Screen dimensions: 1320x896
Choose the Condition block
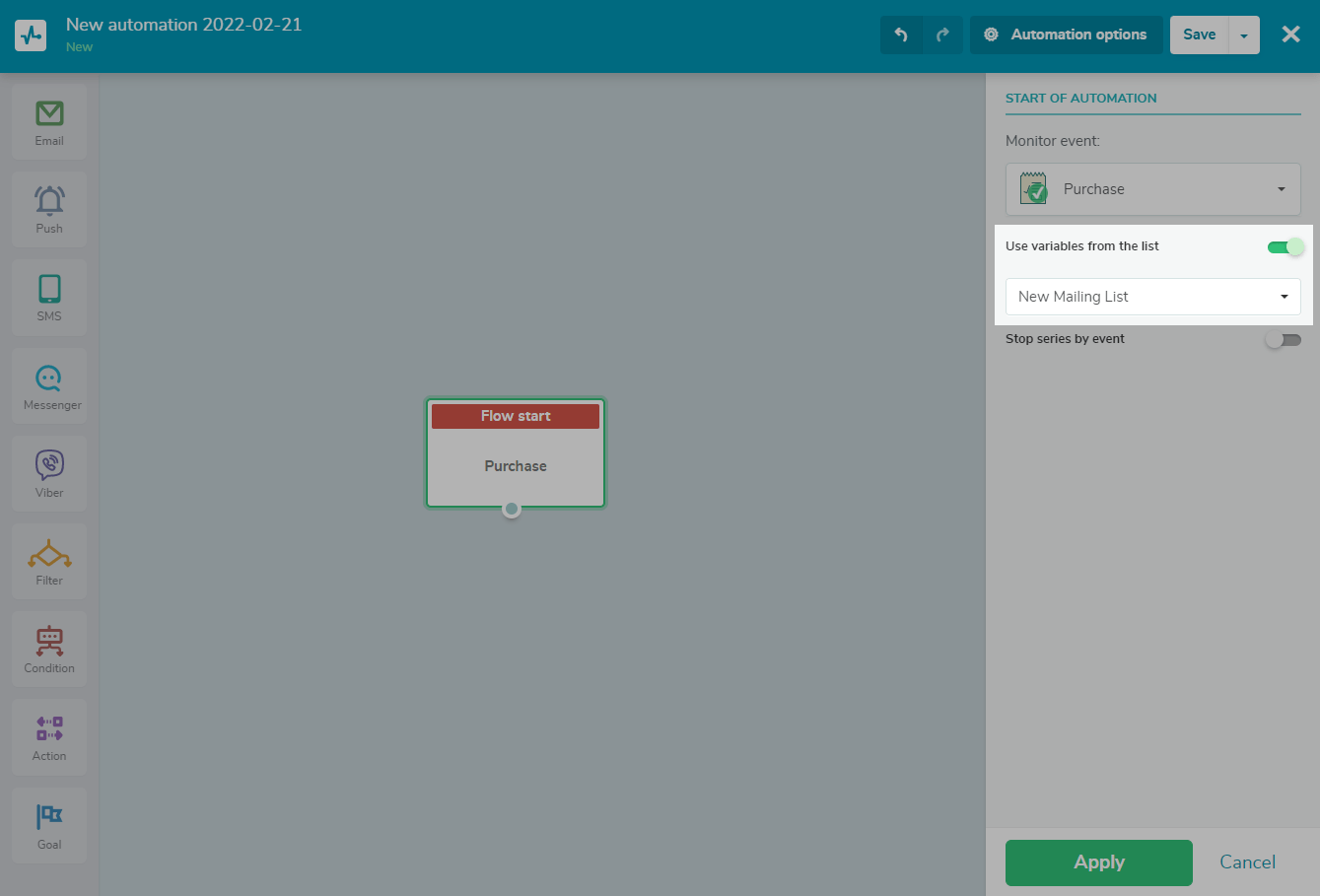pyautogui.click(x=49, y=649)
